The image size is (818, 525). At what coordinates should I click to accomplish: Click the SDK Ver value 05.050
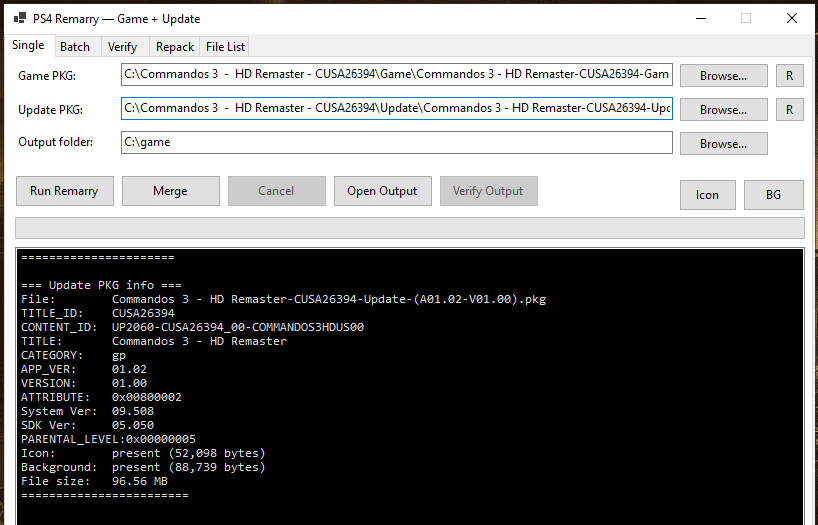click(133, 426)
